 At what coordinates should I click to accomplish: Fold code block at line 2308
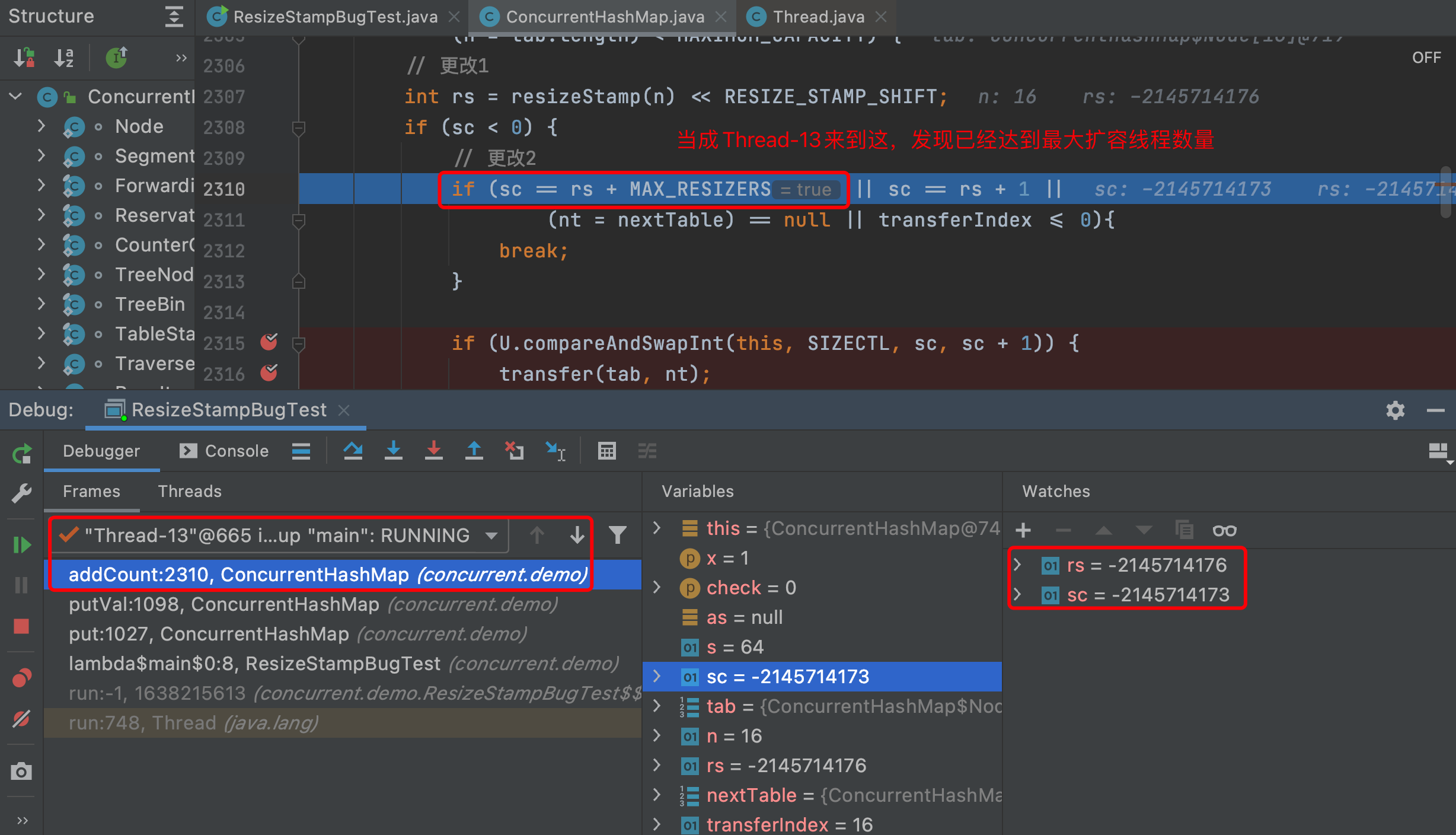pyautogui.click(x=299, y=128)
